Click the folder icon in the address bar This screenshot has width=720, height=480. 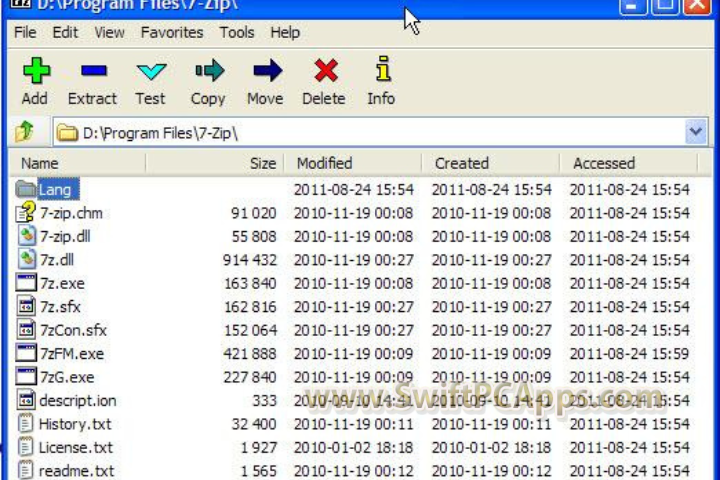pyautogui.click(x=67, y=133)
